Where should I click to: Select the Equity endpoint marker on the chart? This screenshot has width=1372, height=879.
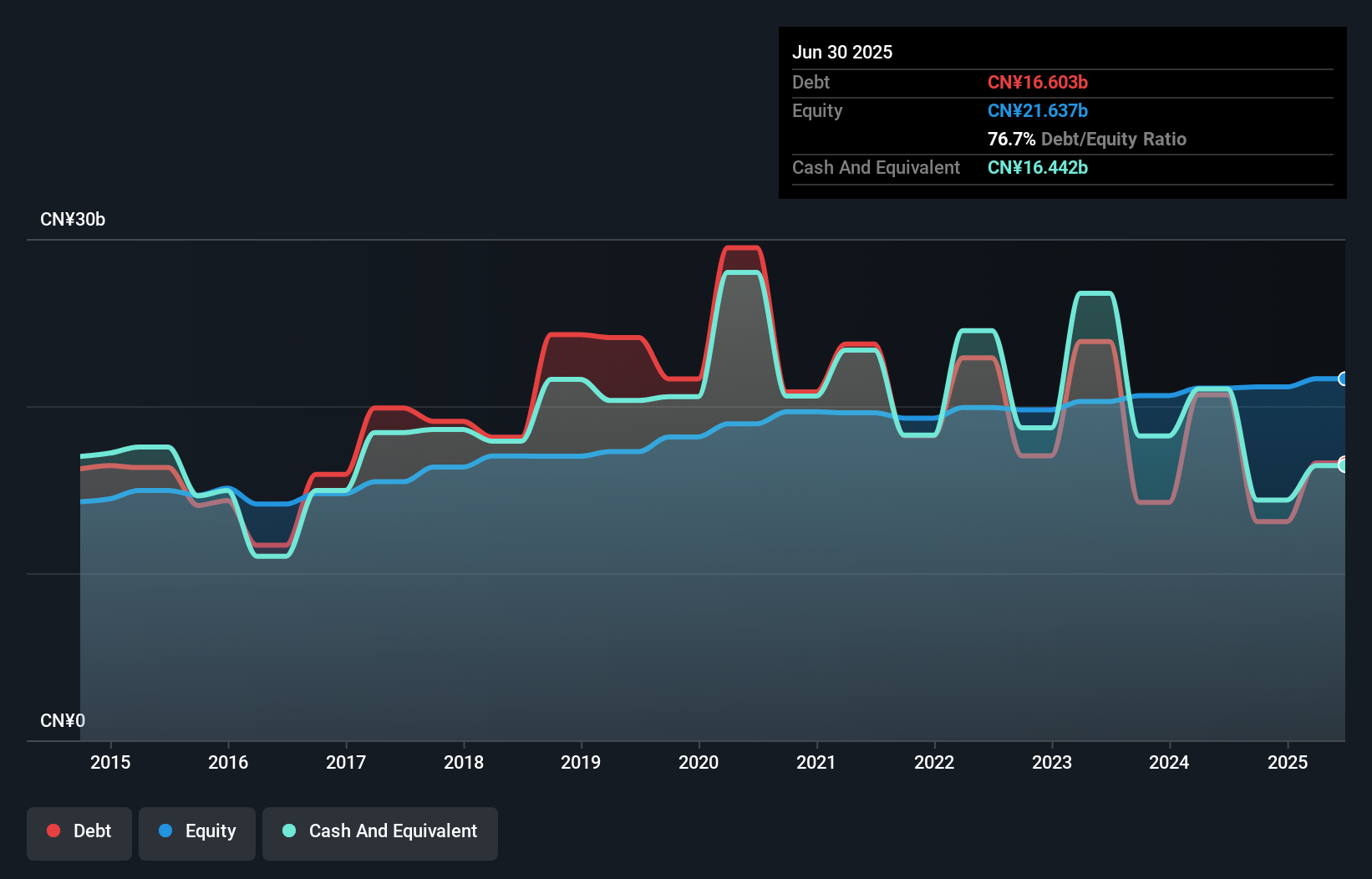coord(1342,379)
